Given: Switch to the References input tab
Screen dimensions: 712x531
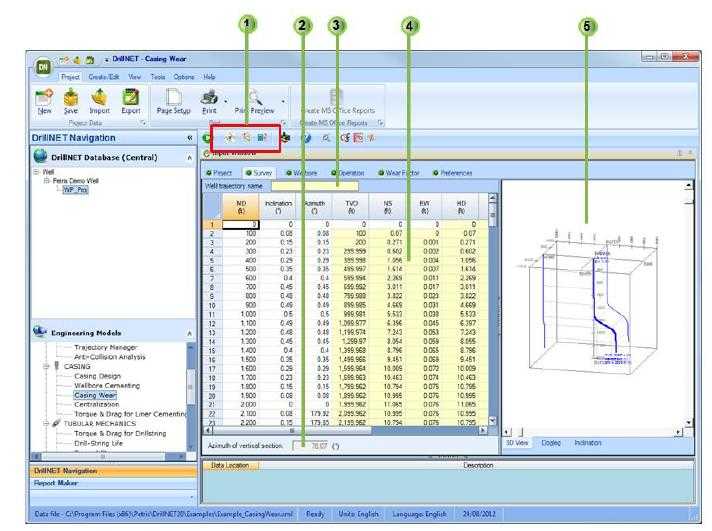Looking at the screenshot, I should point(452,173).
